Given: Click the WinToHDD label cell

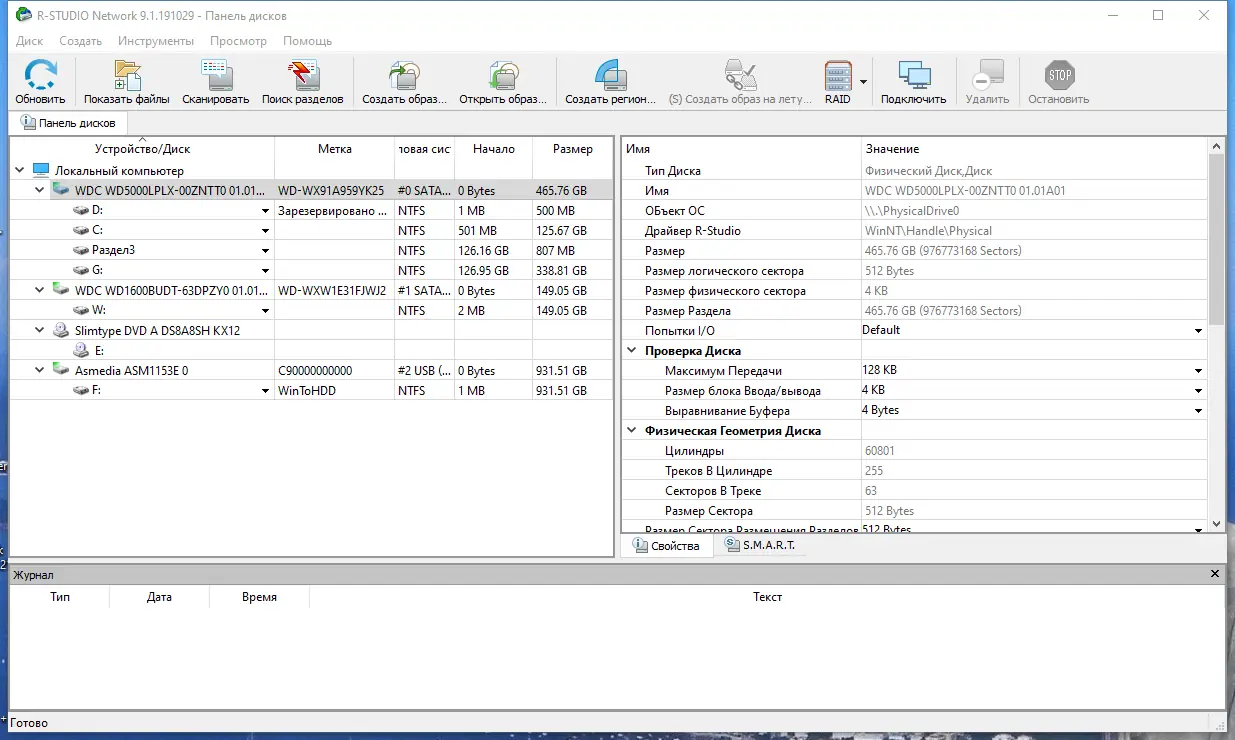Looking at the screenshot, I should tap(335, 391).
